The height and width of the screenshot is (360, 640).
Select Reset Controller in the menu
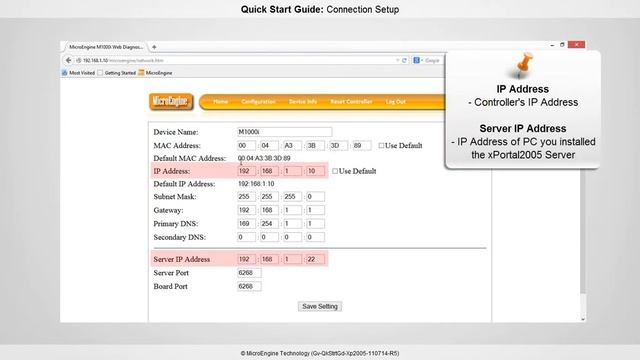pyautogui.click(x=351, y=102)
